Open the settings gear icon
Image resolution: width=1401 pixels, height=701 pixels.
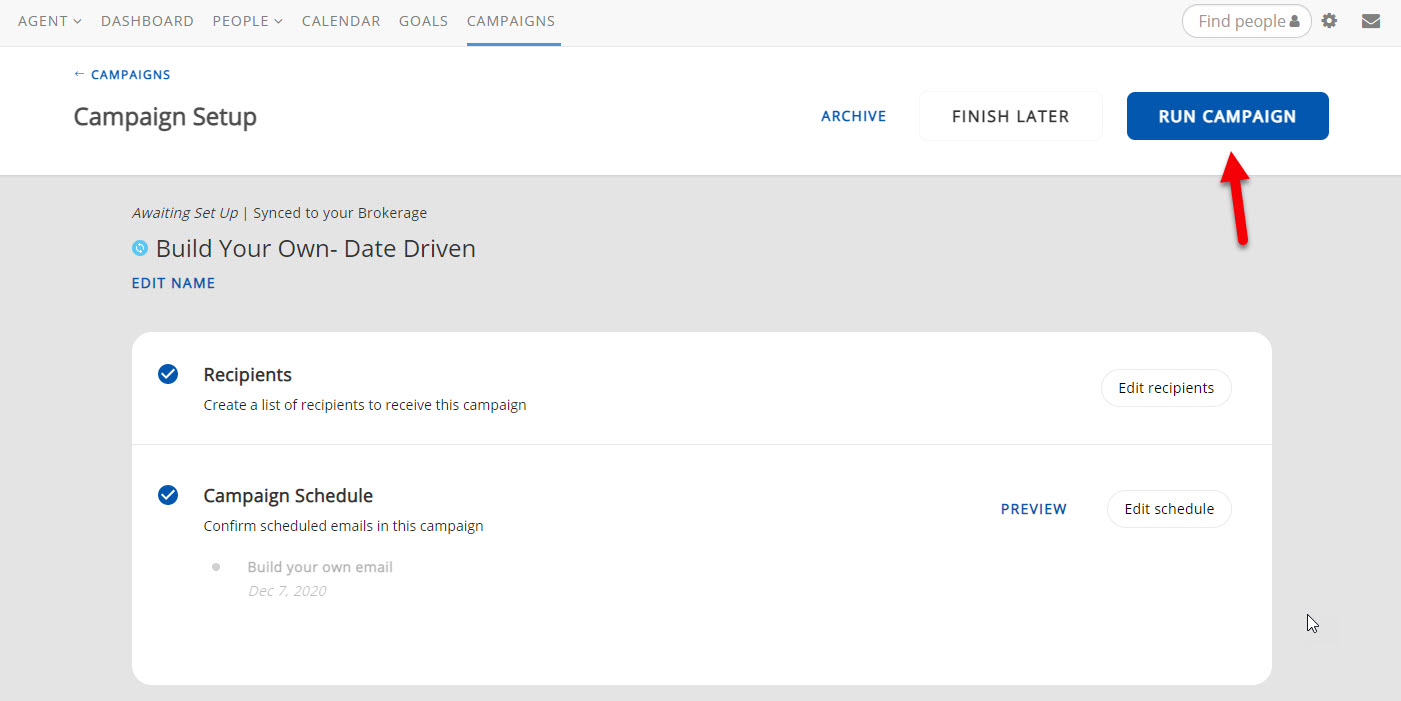(x=1329, y=21)
